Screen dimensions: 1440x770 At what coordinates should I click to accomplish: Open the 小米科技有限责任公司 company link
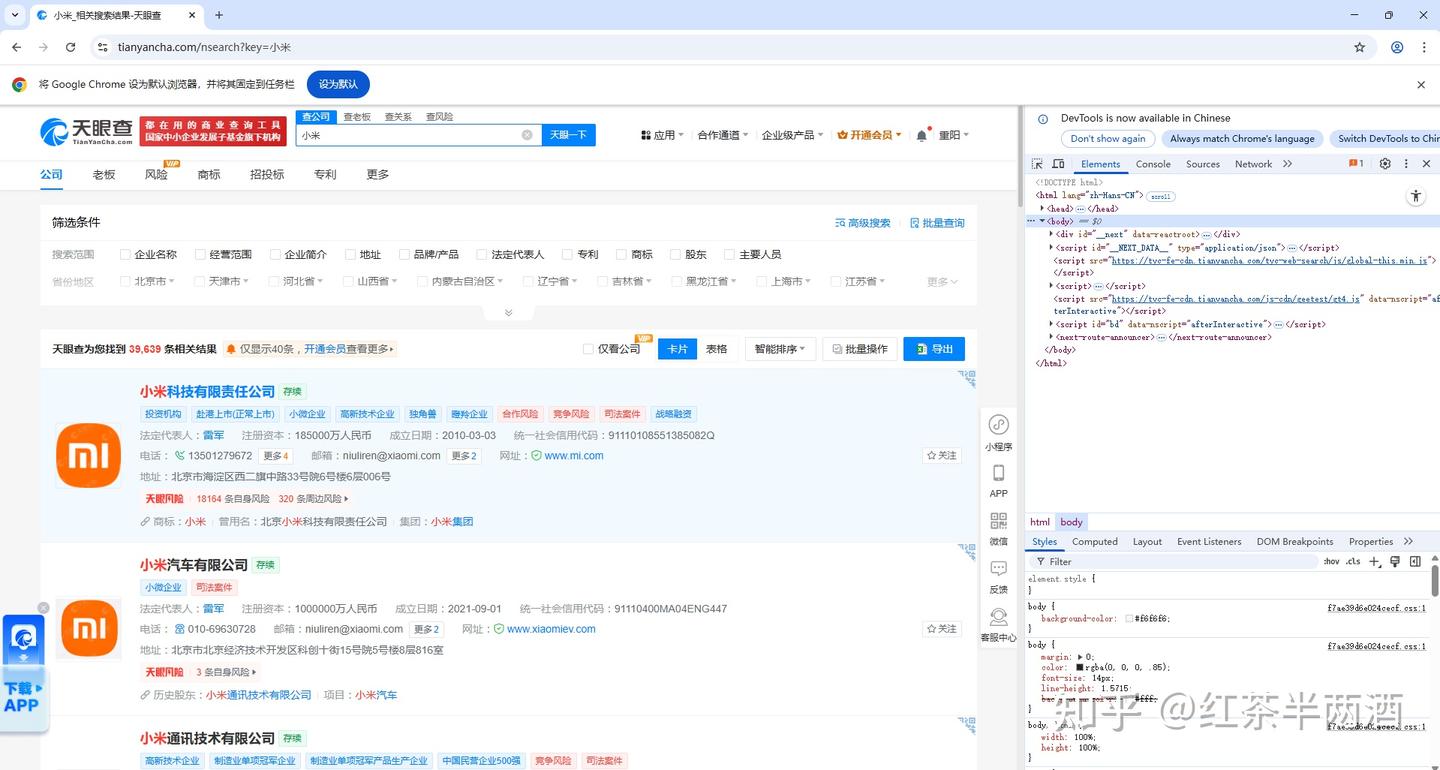[207, 391]
